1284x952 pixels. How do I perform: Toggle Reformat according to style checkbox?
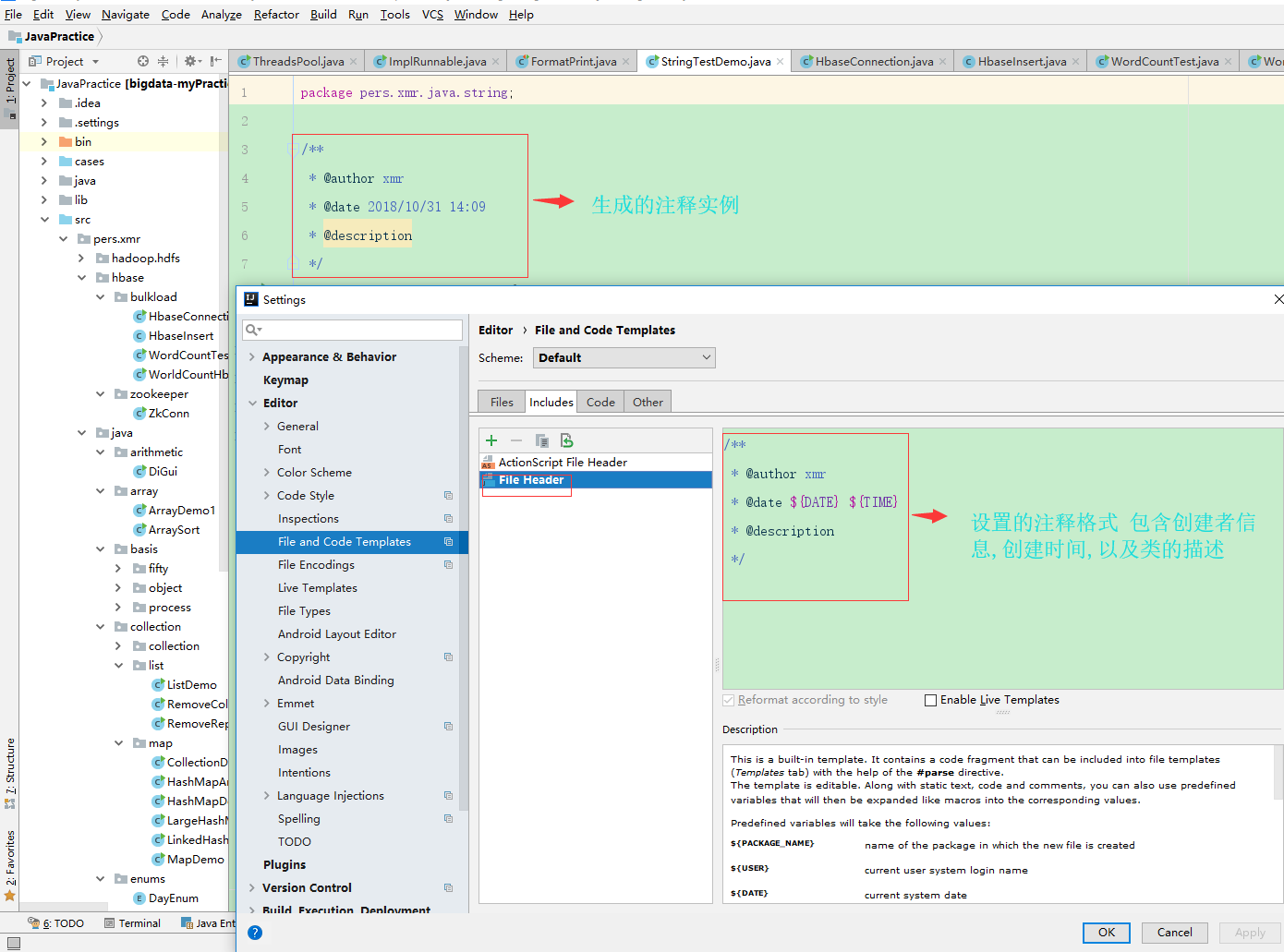tap(729, 700)
